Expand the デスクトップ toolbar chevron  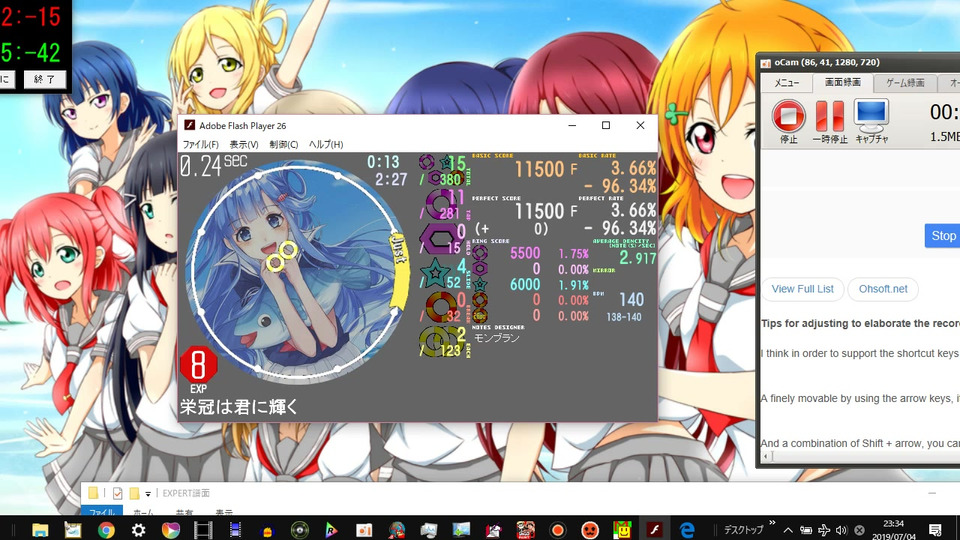click(772, 523)
